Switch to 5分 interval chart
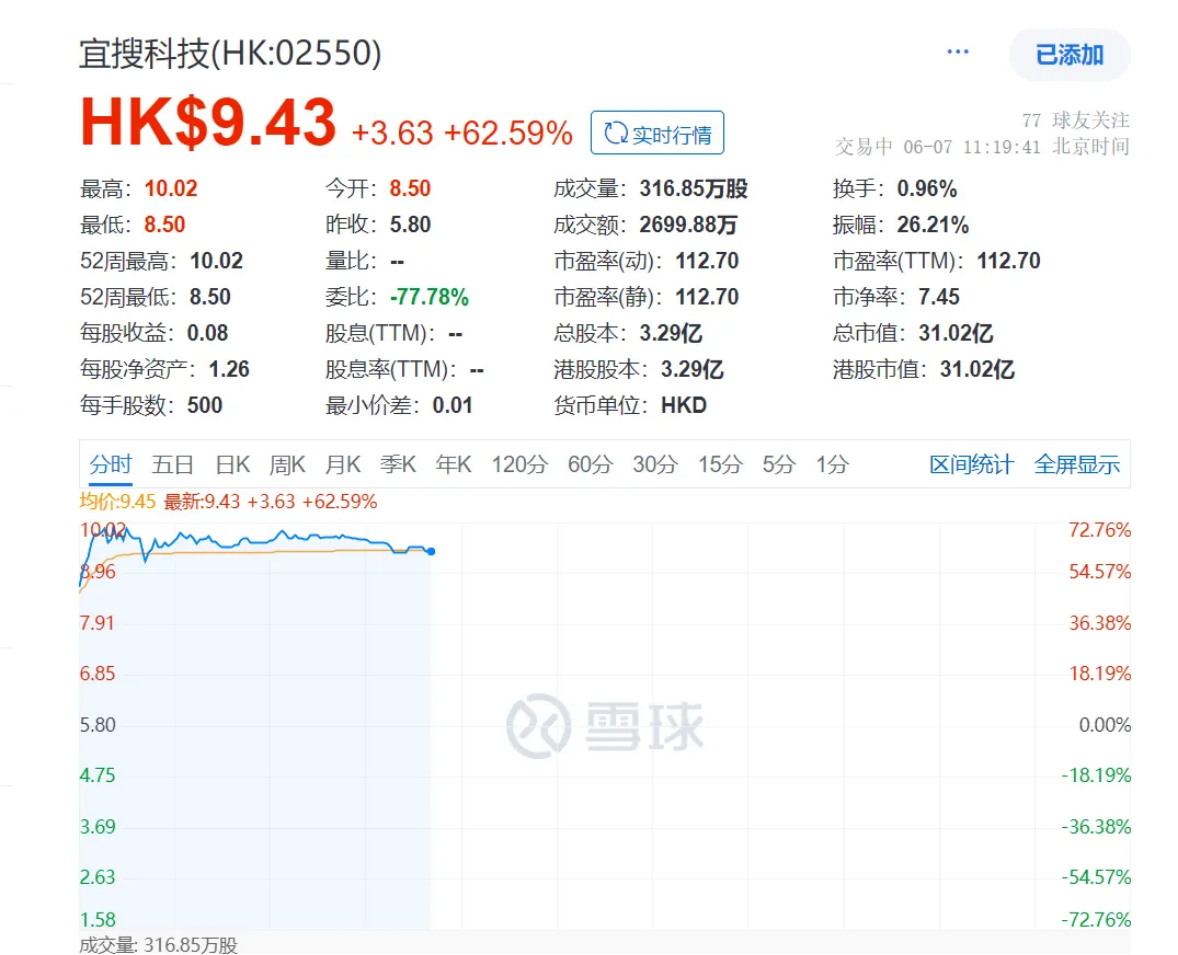1178x955 pixels. (778, 465)
